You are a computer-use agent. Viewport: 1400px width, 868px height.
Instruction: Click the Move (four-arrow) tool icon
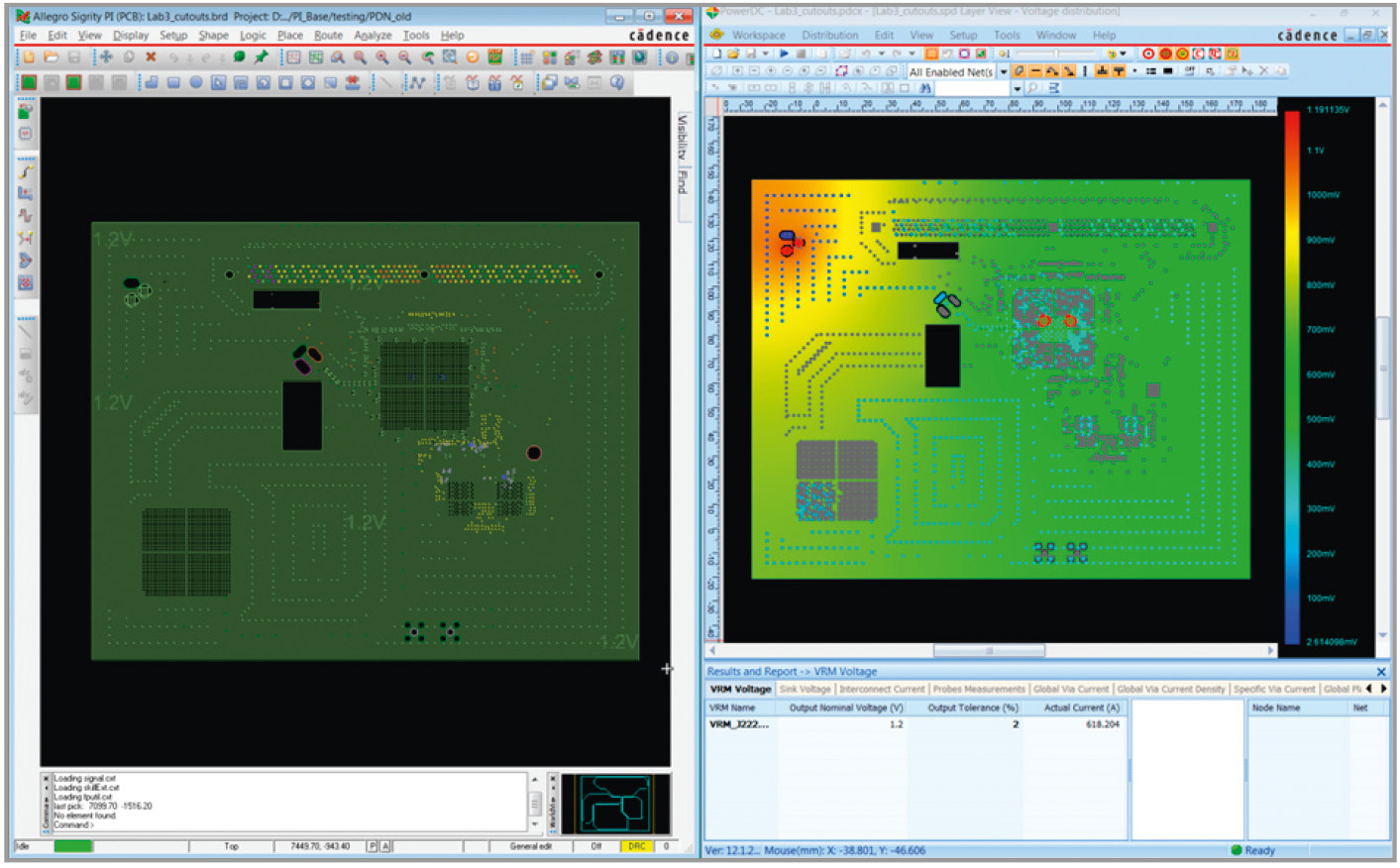[x=105, y=57]
